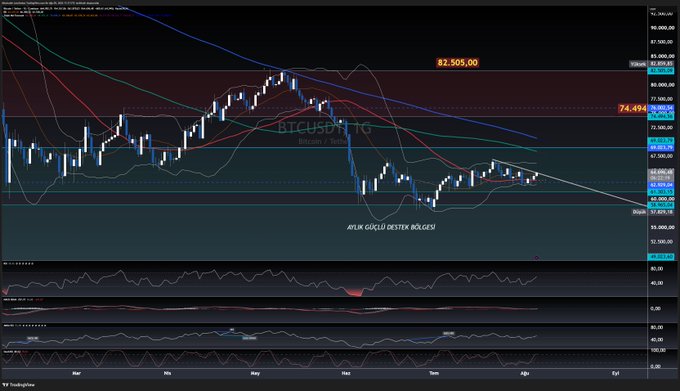Select the yellow 82.505,00 text label
This screenshot has width=680, height=391.
point(458,62)
